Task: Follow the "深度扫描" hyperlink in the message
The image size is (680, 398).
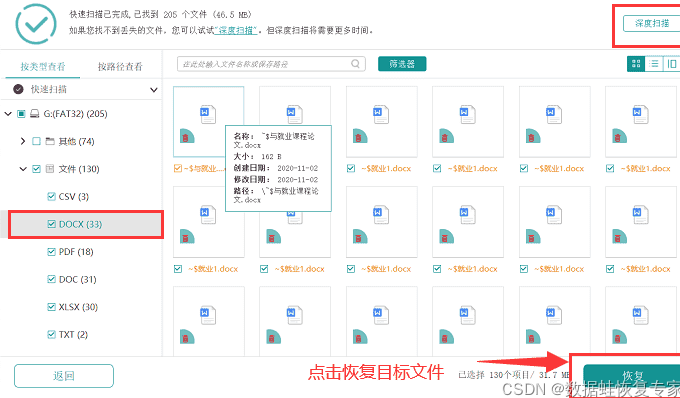Action: (236, 30)
